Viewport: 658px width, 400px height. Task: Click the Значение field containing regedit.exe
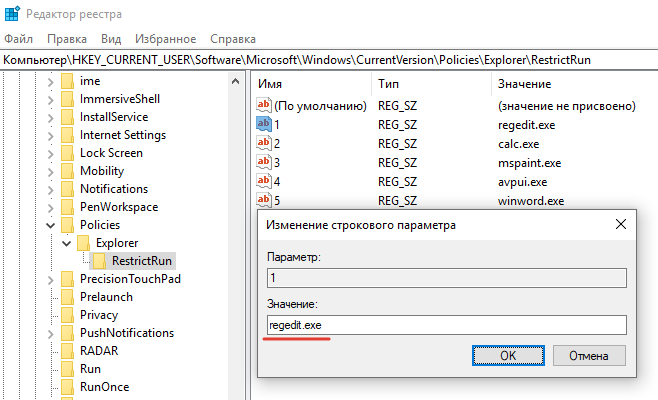[x=446, y=325]
